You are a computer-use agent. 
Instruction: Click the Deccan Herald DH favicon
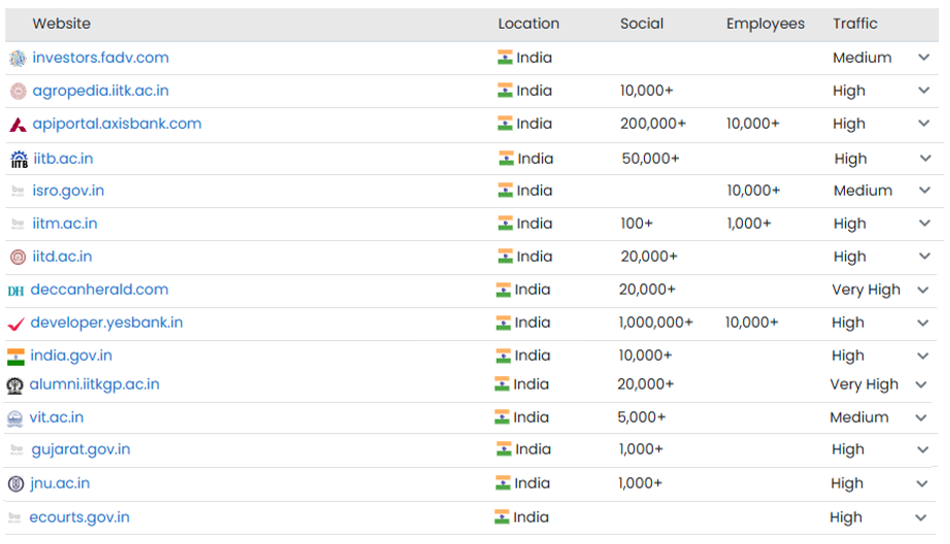[x=16, y=291]
